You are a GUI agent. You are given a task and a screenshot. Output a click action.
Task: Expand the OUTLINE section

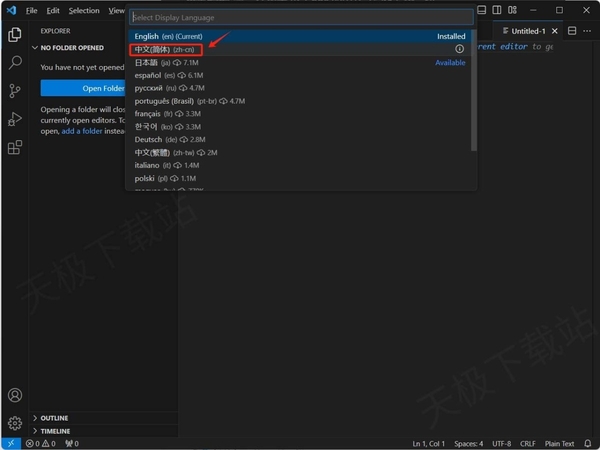[55, 418]
